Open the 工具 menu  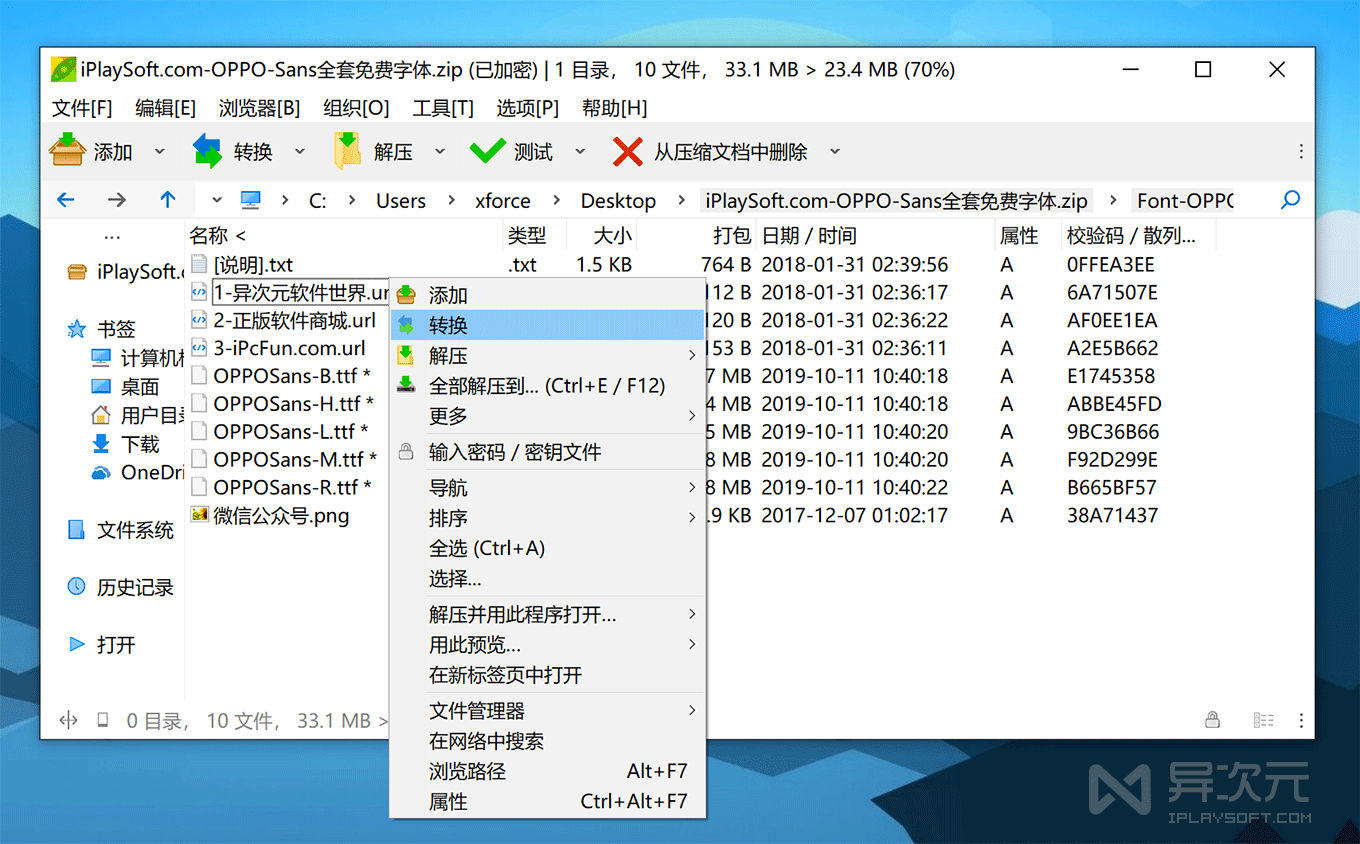[x=442, y=108]
